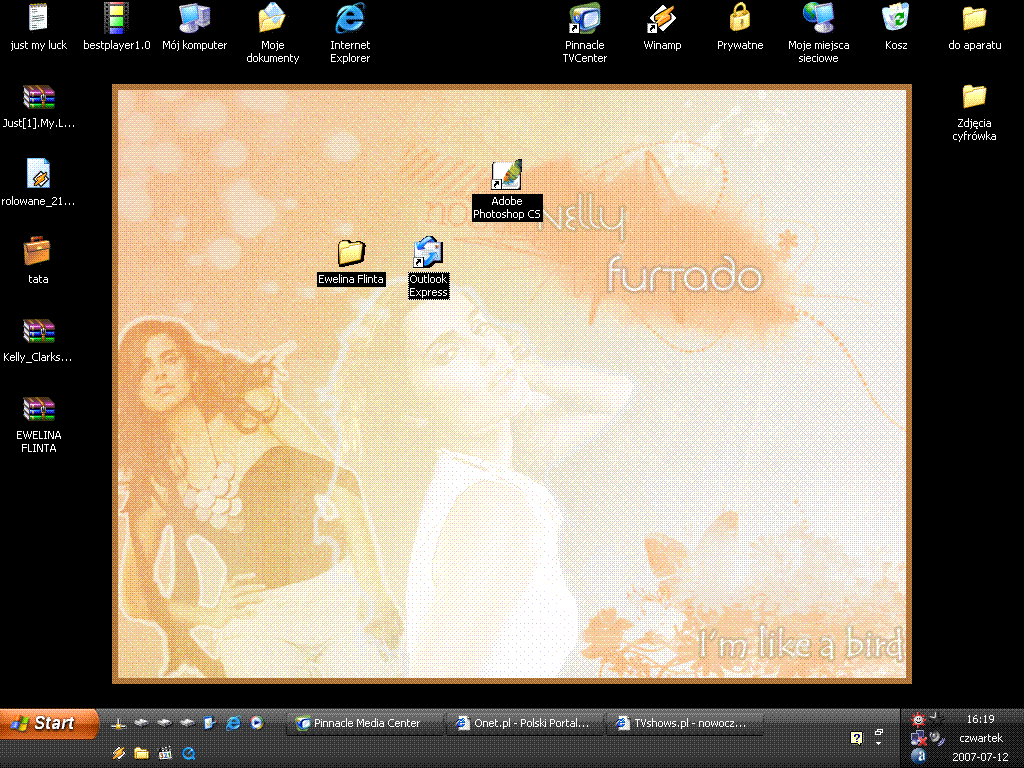This screenshot has width=1024, height=768.
Task: Select the 'tata' briefcase icon
Action: [37, 251]
